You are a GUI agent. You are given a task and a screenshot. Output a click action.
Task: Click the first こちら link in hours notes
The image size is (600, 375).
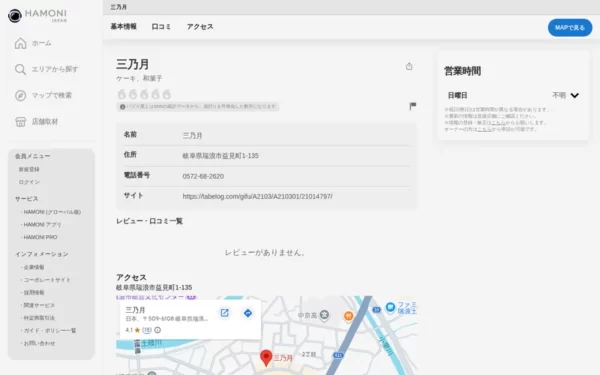498,122
